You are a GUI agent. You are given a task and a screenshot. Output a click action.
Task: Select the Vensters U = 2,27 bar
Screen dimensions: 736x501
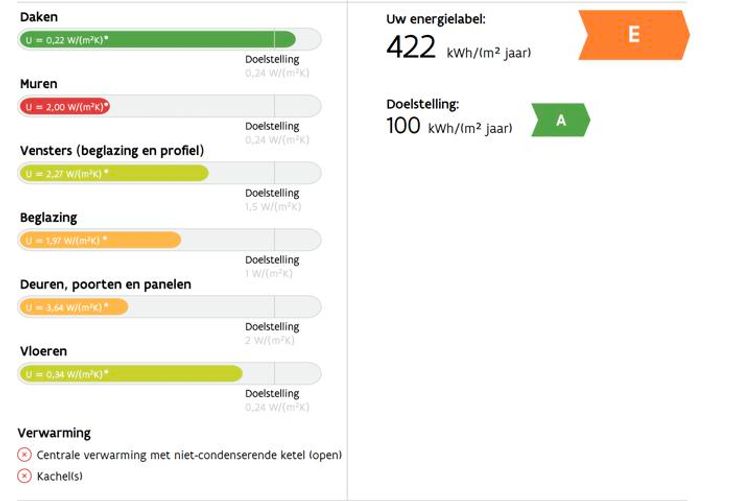tap(114, 173)
